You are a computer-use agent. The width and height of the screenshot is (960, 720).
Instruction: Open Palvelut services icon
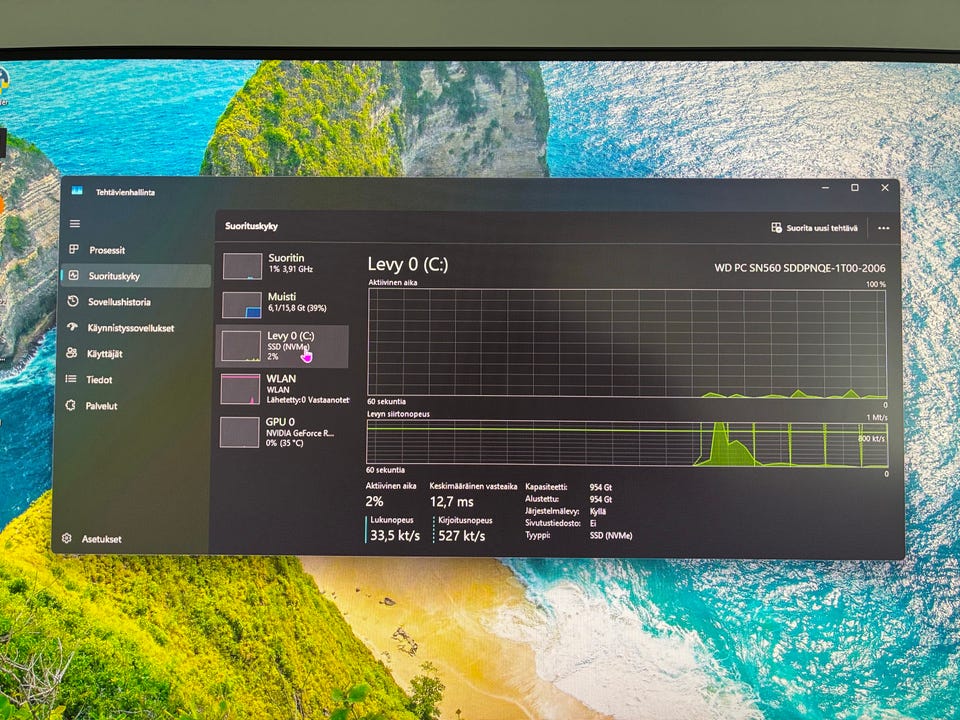(x=70, y=405)
